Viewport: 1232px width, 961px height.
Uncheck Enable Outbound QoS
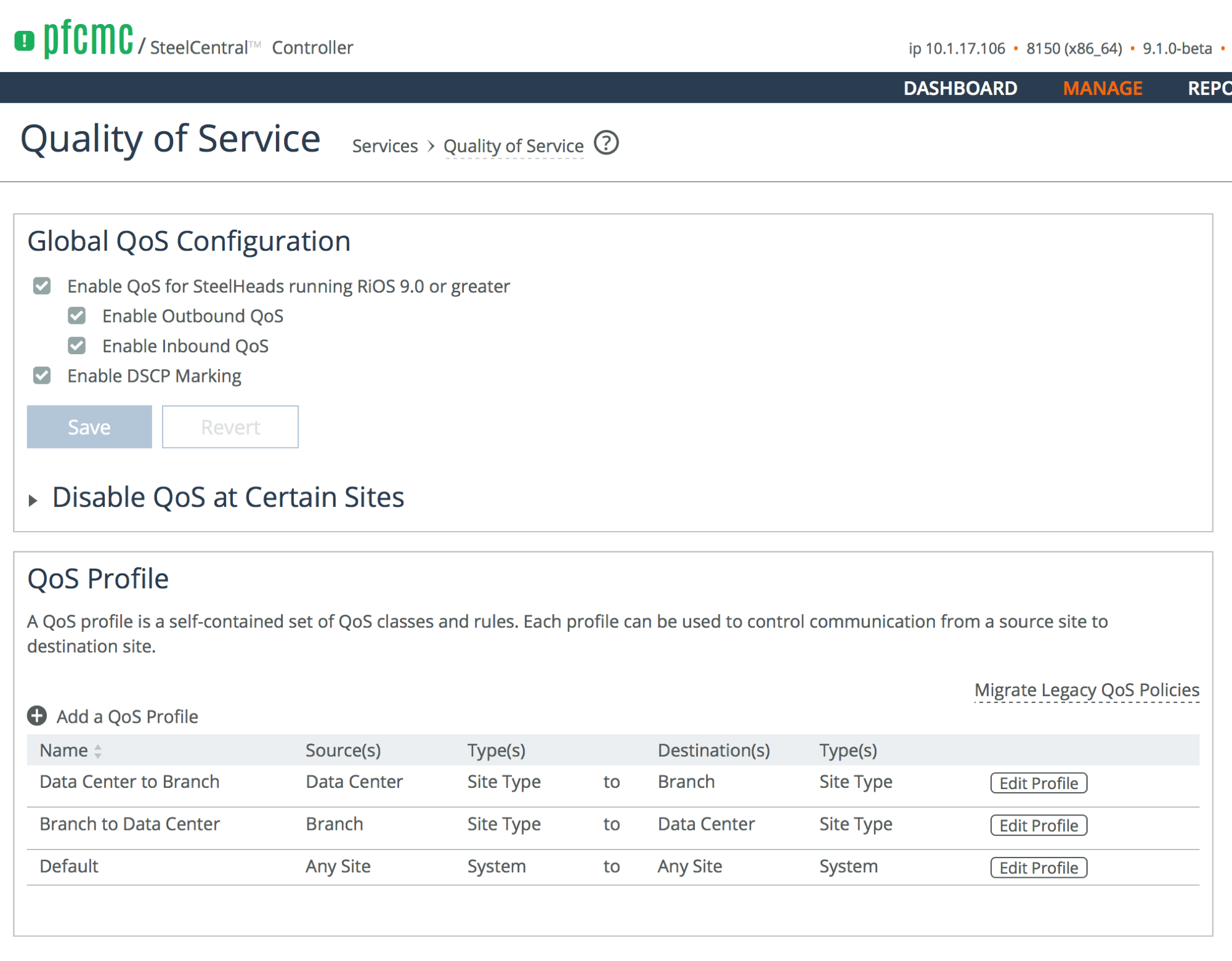point(77,316)
